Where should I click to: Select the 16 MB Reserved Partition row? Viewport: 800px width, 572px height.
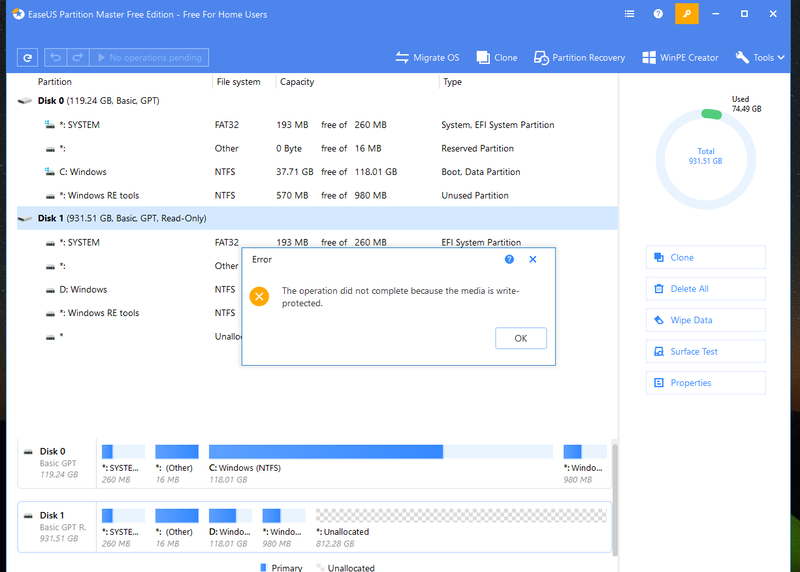pyautogui.click(x=317, y=148)
